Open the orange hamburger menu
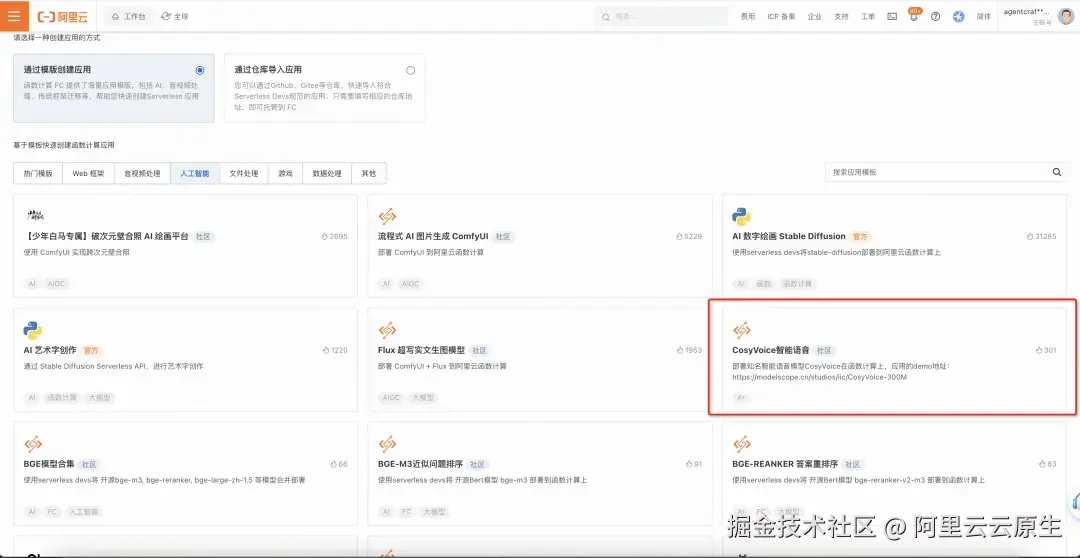This screenshot has height=558, width=1080. pos(14,16)
